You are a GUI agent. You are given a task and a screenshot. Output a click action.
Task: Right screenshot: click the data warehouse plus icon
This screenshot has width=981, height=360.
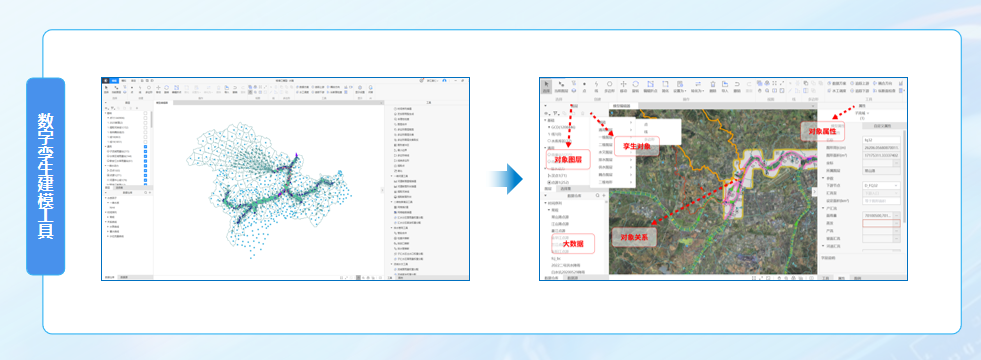click(x=604, y=195)
